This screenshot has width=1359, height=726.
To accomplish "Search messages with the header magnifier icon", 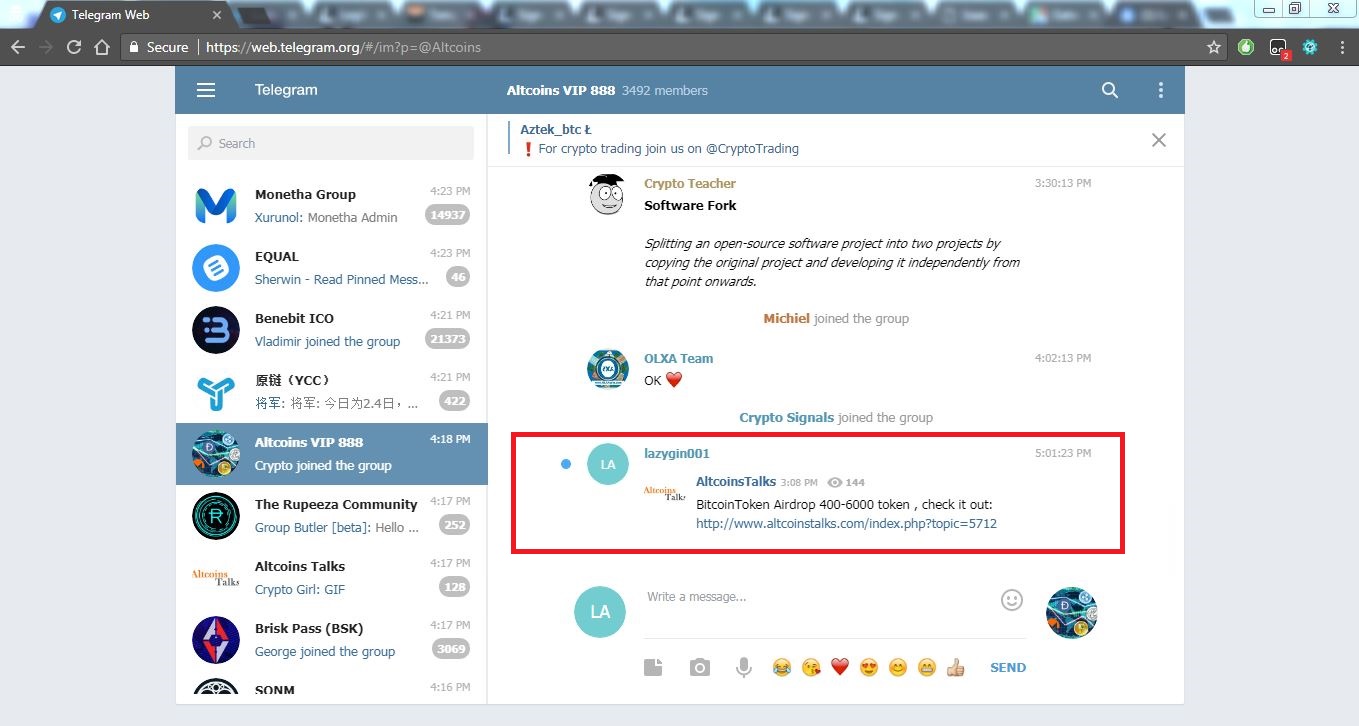I will (x=1110, y=90).
